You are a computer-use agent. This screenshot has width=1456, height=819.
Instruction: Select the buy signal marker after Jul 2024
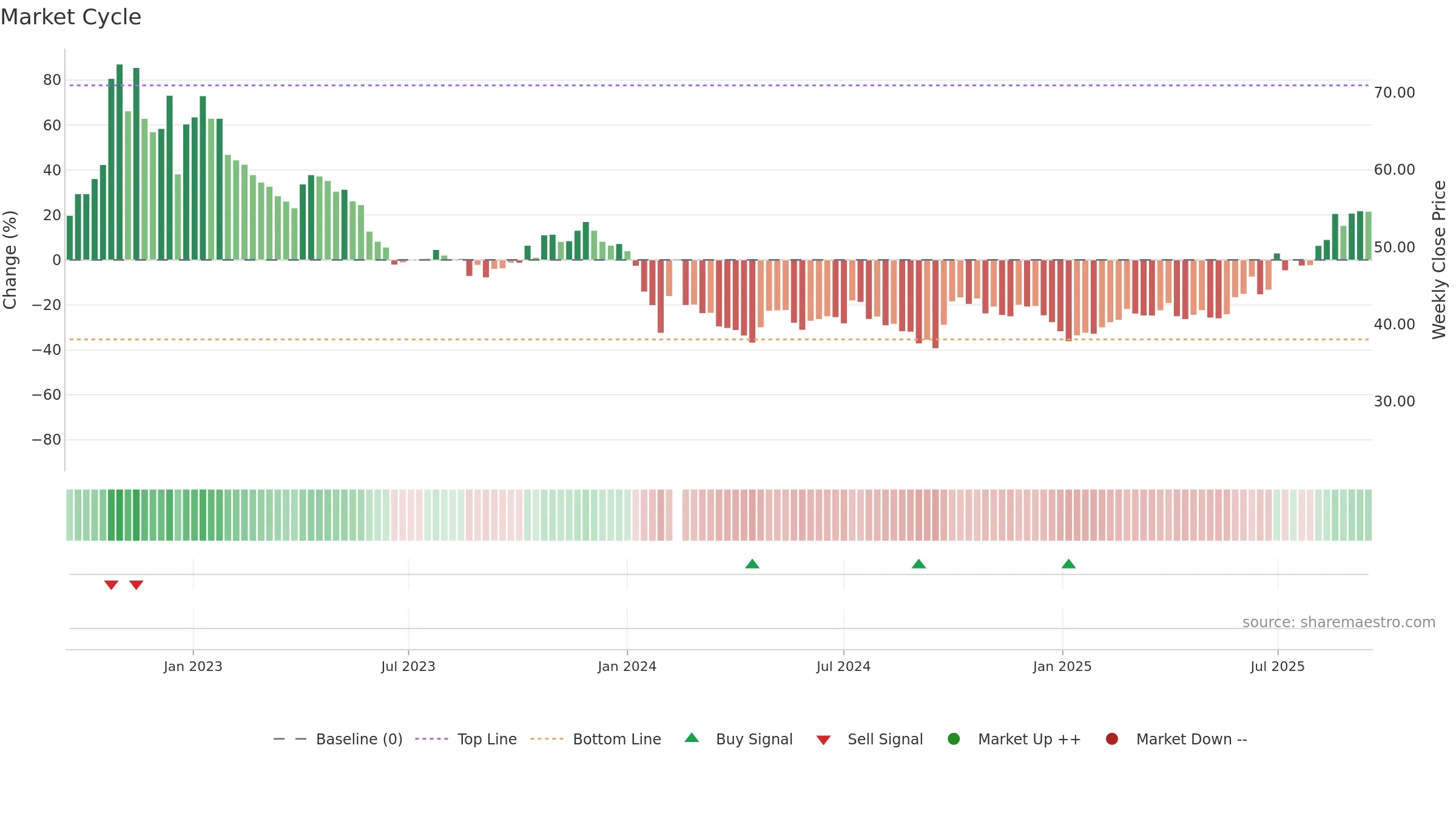tap(918, 564)
